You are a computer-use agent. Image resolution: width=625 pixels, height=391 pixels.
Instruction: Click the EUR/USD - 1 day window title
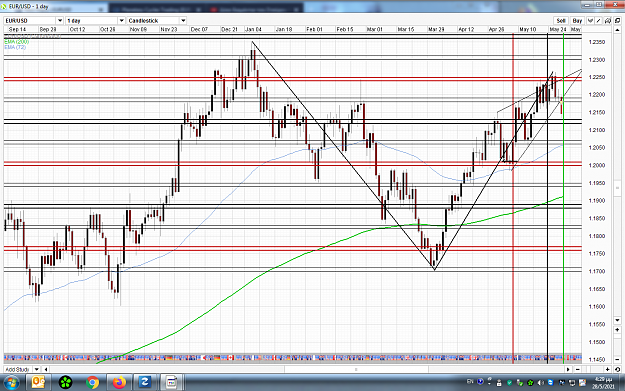click(28, 7)
